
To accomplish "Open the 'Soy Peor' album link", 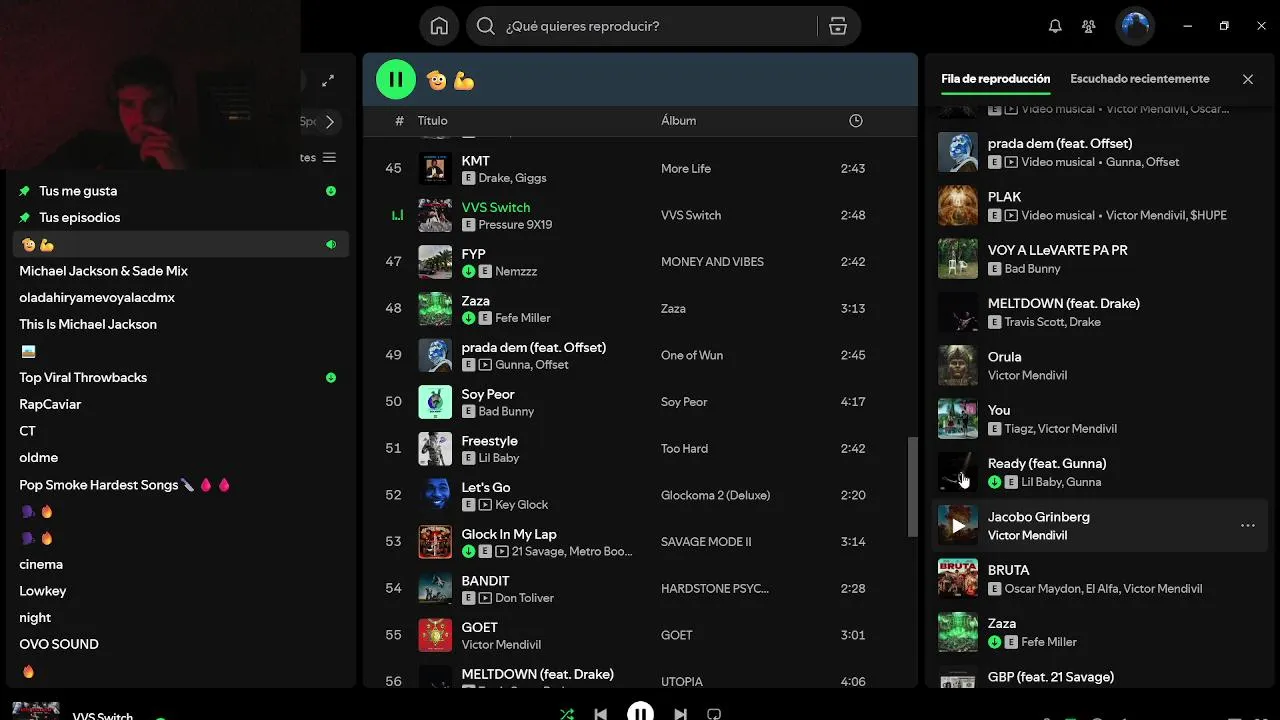I will pos(684,402).
